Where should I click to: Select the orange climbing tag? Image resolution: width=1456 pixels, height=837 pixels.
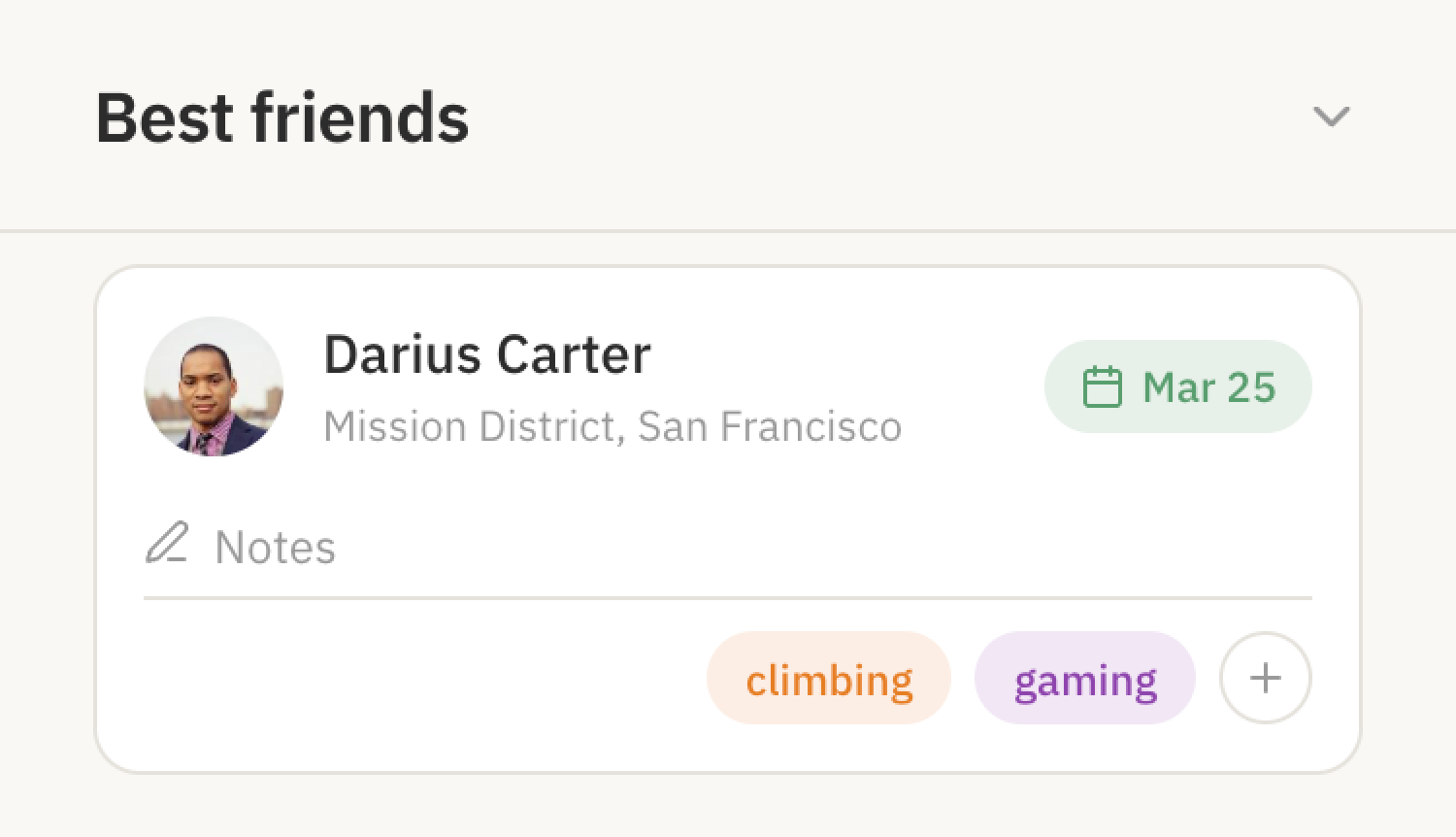pyautogui.click(x=829, y=679)
